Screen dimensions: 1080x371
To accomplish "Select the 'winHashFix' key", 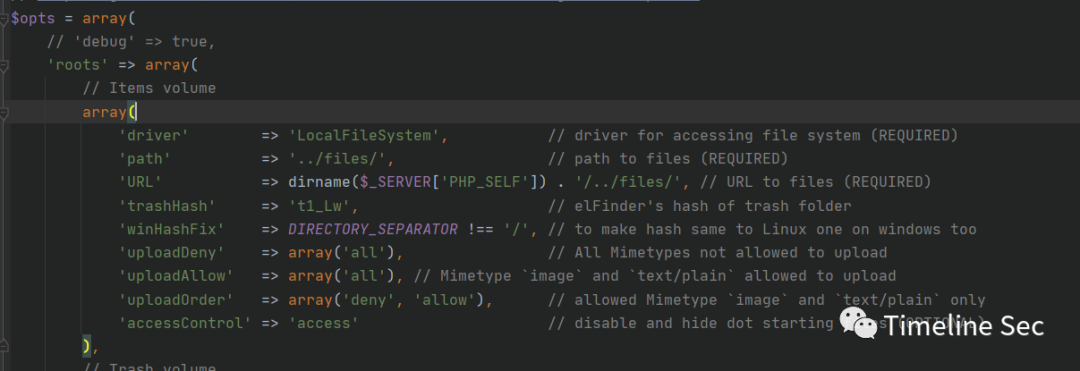I will pyautogui.click(x=172, y=229).
